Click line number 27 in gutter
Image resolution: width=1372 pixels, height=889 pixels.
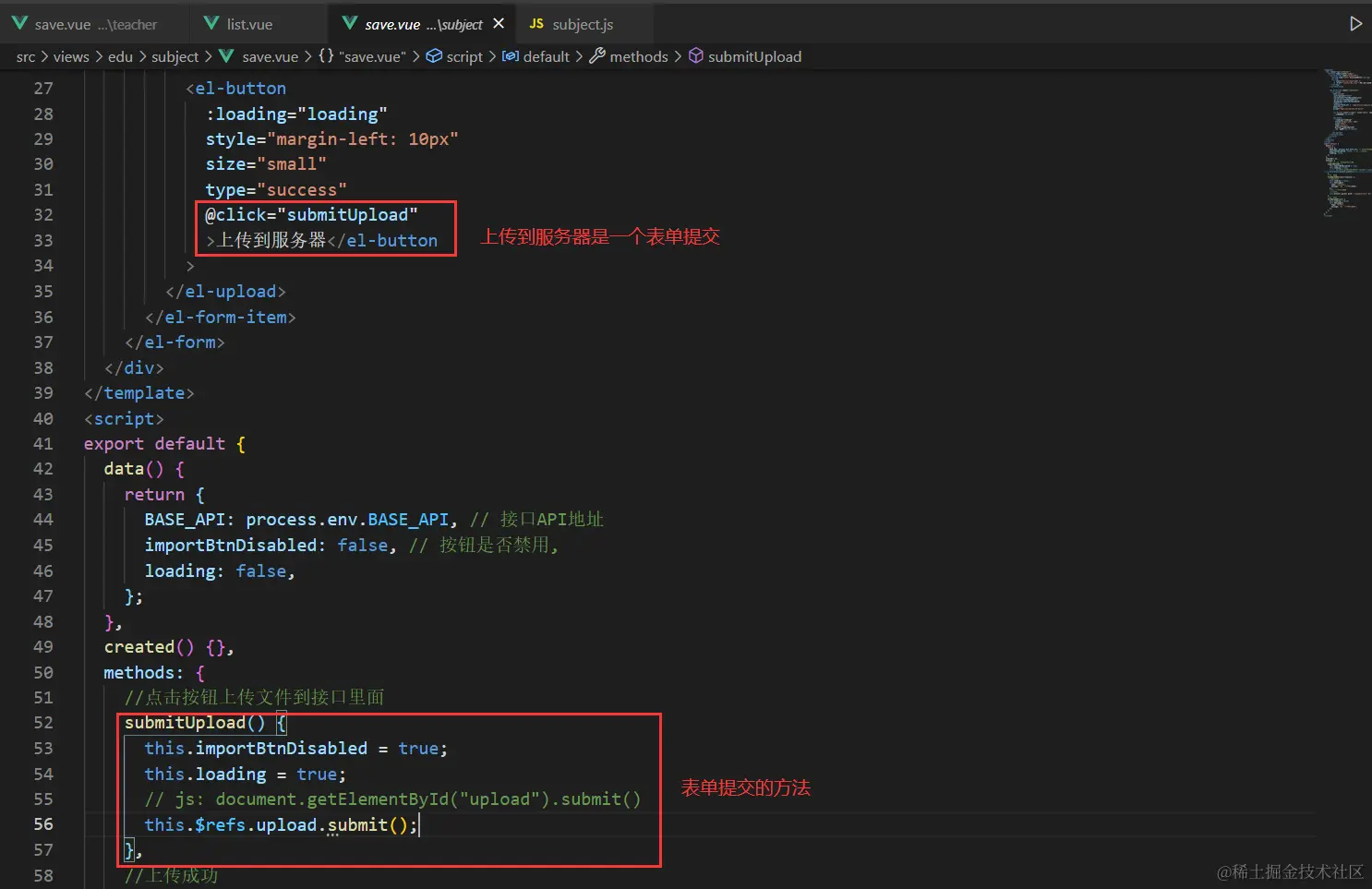(x=43, y=89)
